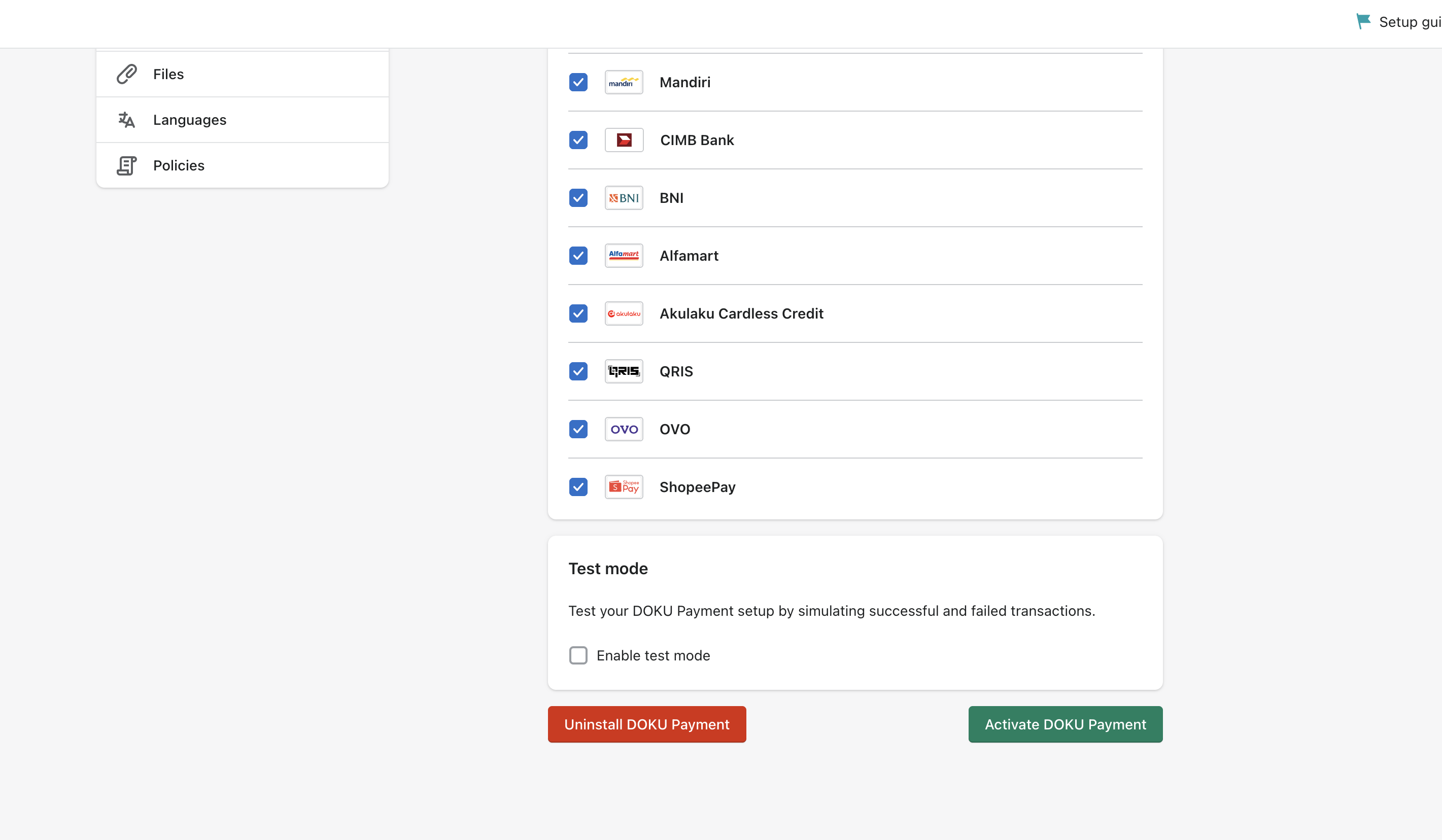Screen dimensions: 1442x840
Task: Click Uninstall DOKU Payment button
Action: coord(646,724)
